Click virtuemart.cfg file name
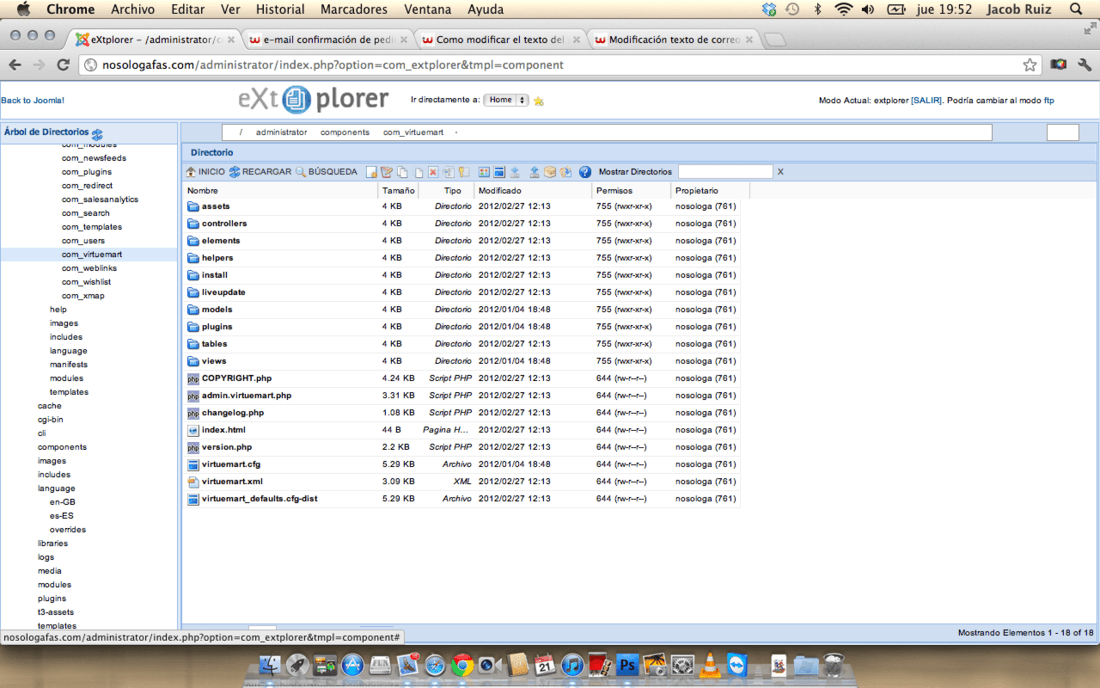The width and height of the screenshot is (1100, 688). click(x=231, y=464)
